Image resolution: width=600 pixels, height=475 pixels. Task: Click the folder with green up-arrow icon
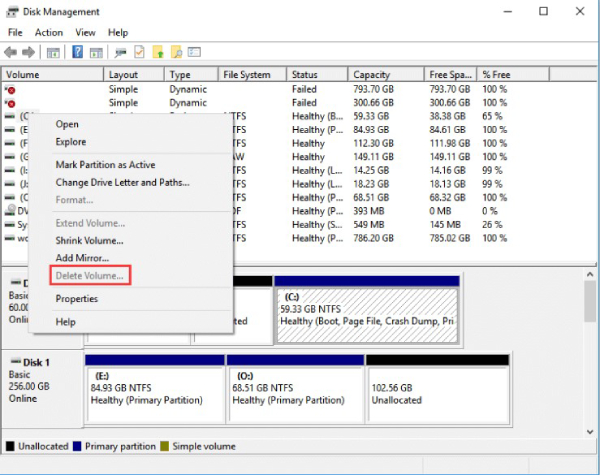point(158,52)
